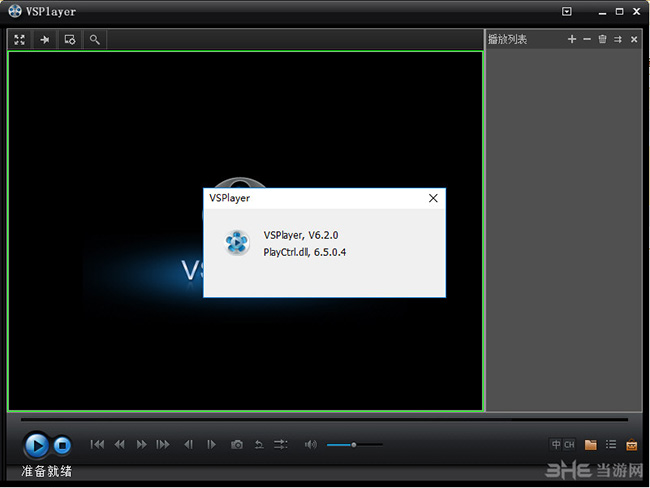650x488 pixels.
Task: Add a file to the playlist
Action: tap(572, 39)
